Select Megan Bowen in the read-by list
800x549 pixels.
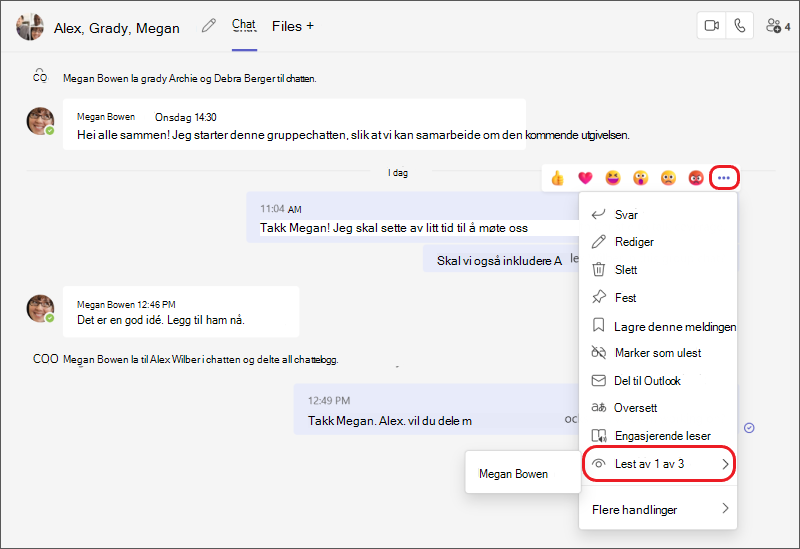point(513,474)
